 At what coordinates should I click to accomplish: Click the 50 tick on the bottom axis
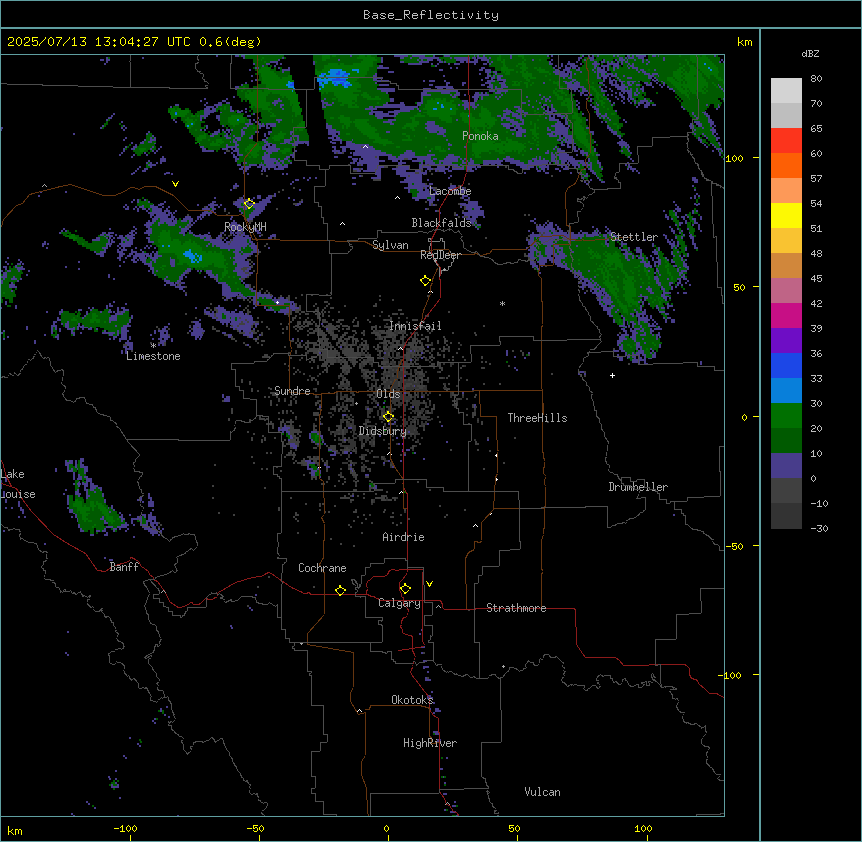(x=514, y=828)
